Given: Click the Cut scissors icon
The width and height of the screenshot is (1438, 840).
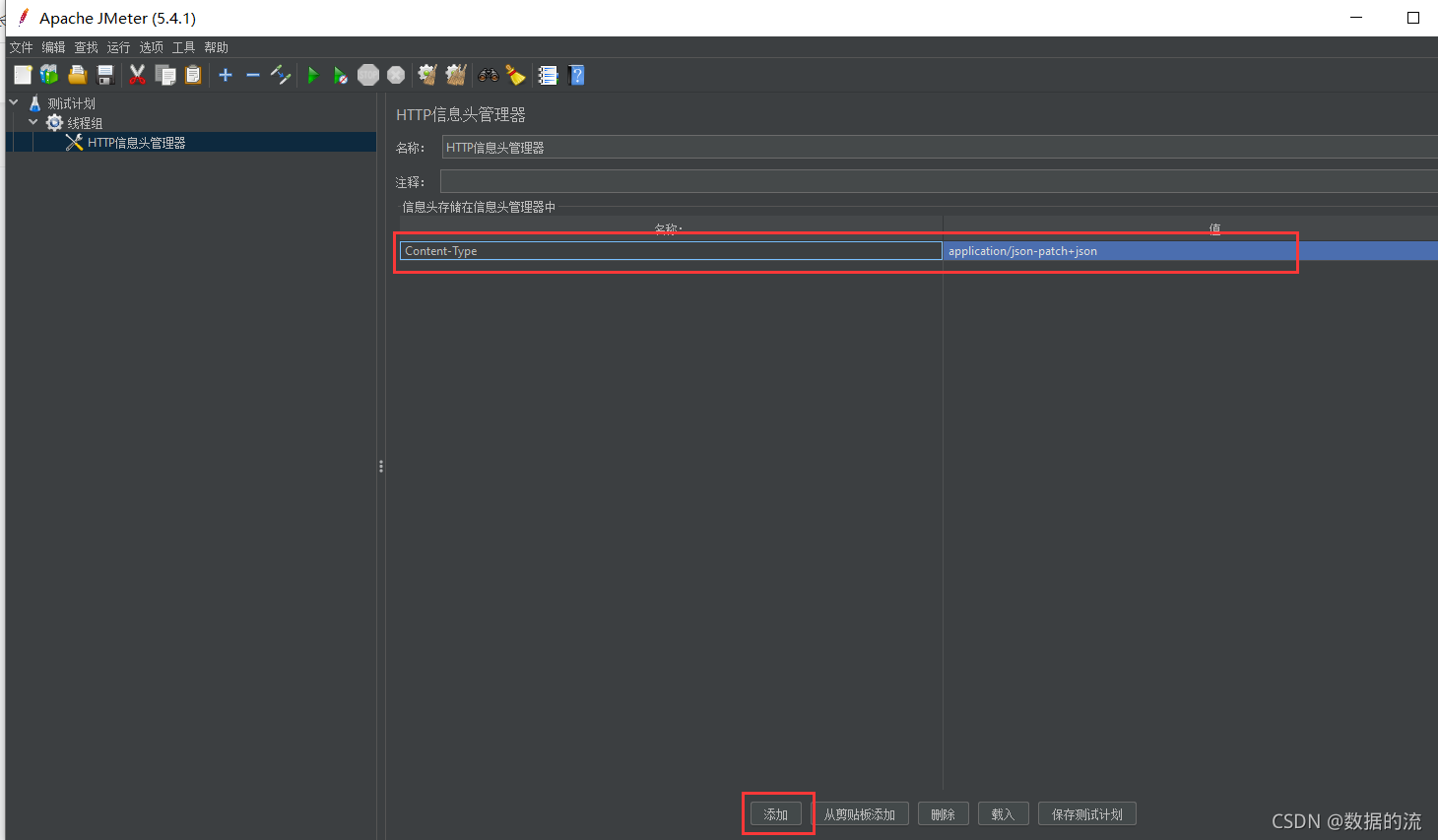Looking at the screenshot, I should 137,75.
